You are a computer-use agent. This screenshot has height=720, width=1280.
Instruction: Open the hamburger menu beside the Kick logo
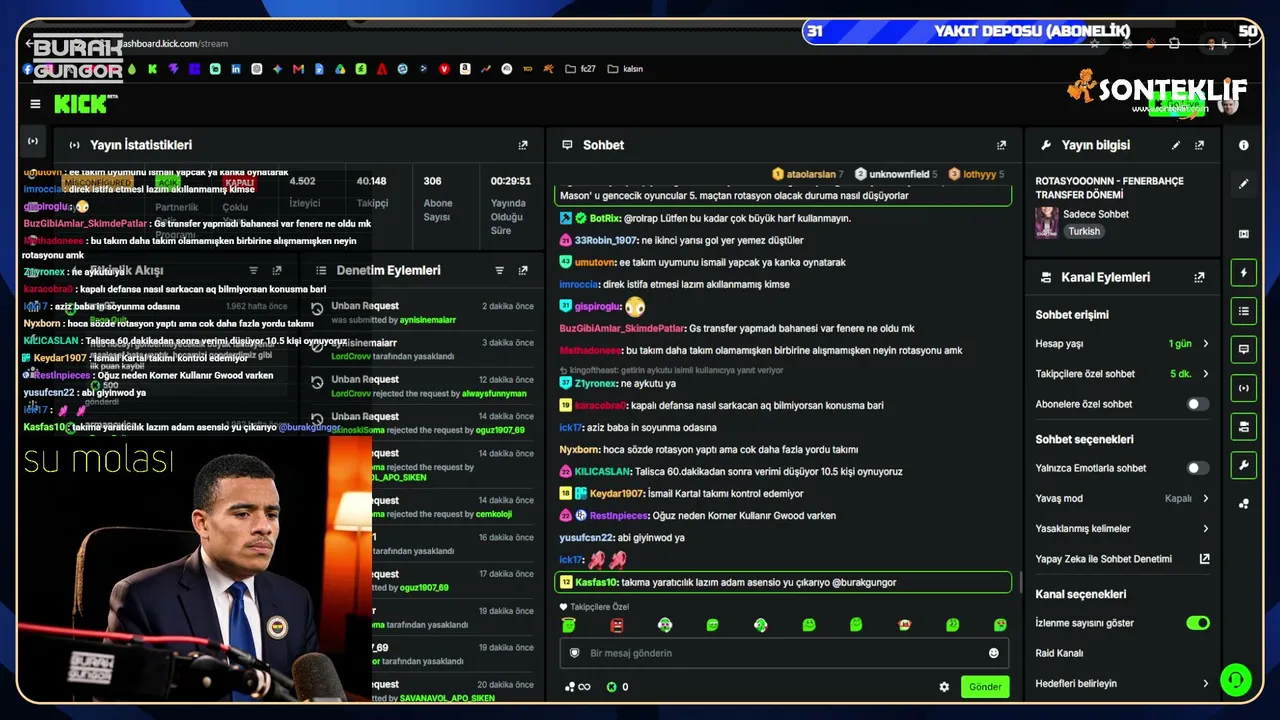36,104
